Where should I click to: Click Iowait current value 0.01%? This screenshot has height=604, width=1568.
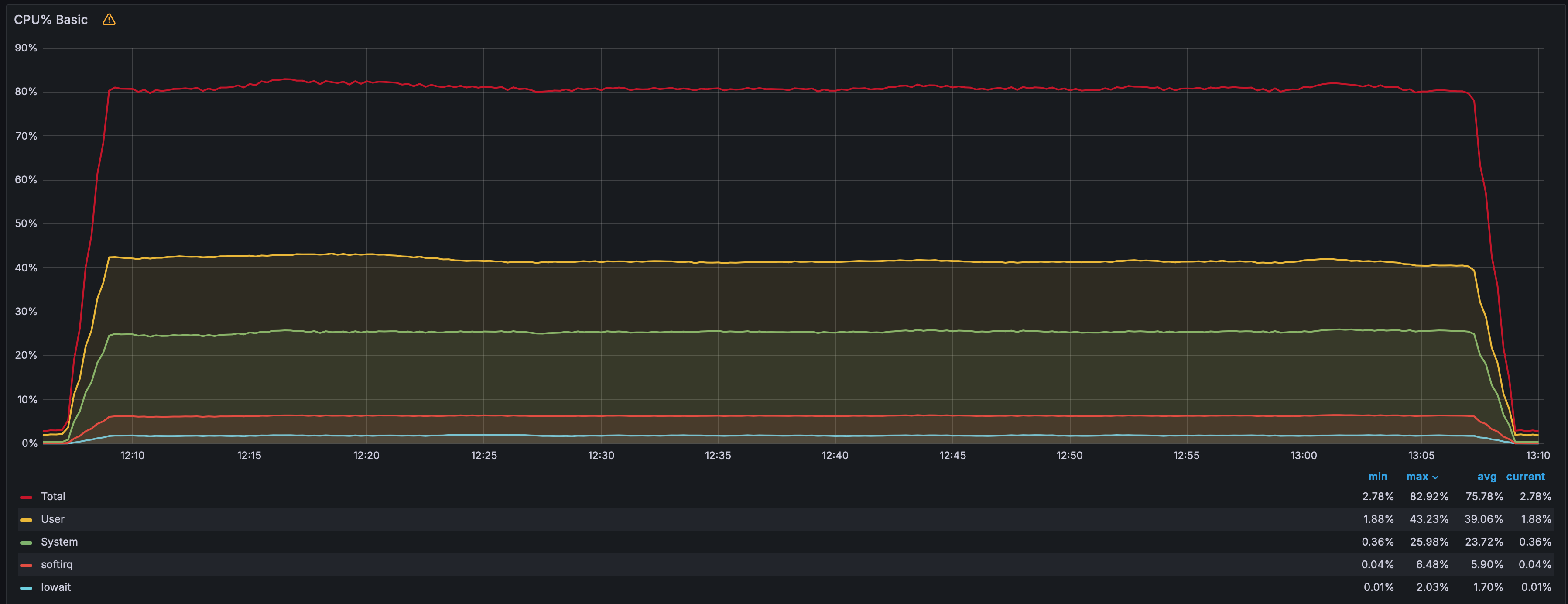coord(1536,587)
